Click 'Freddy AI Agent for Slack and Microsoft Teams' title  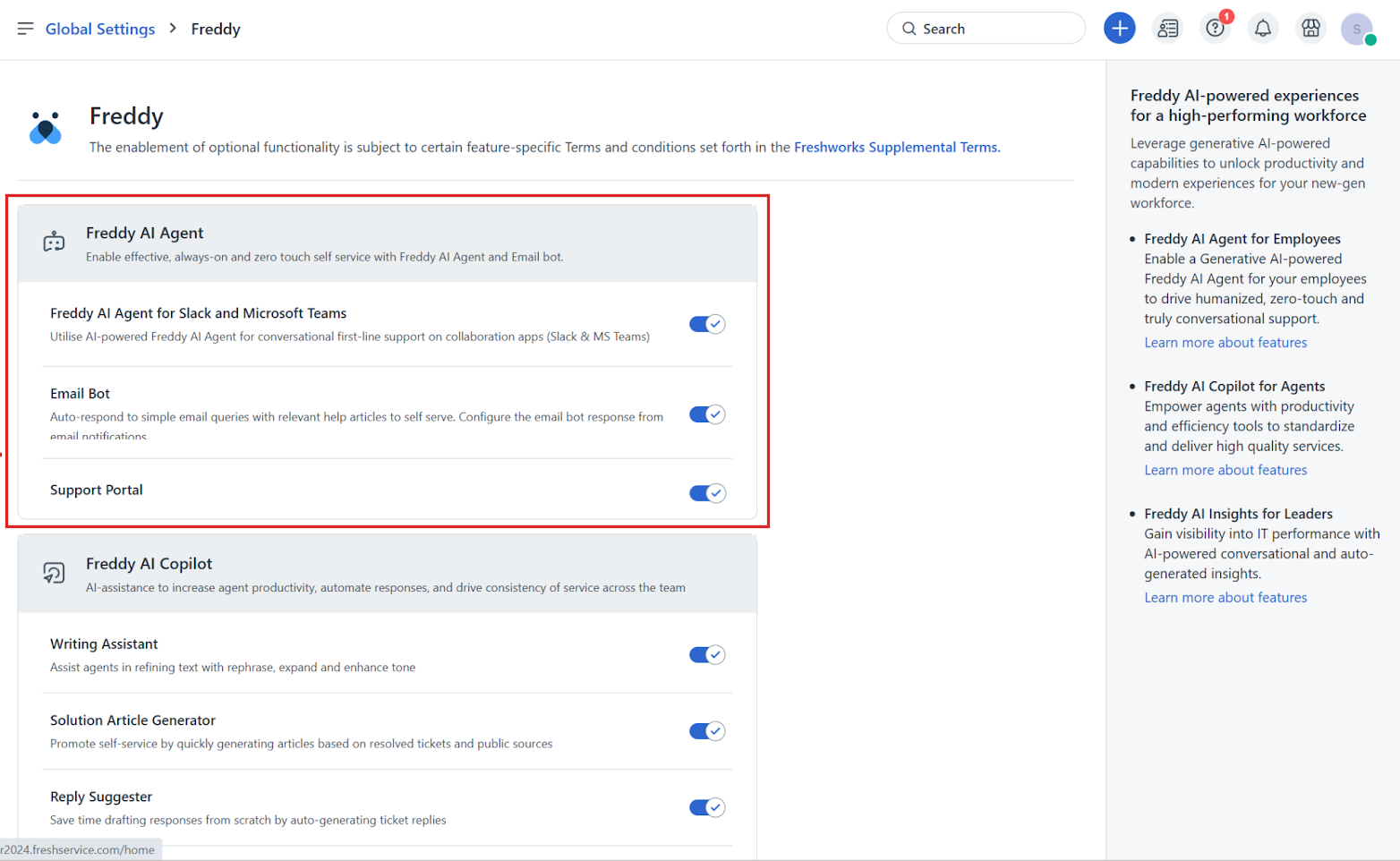tap(198, 313)
